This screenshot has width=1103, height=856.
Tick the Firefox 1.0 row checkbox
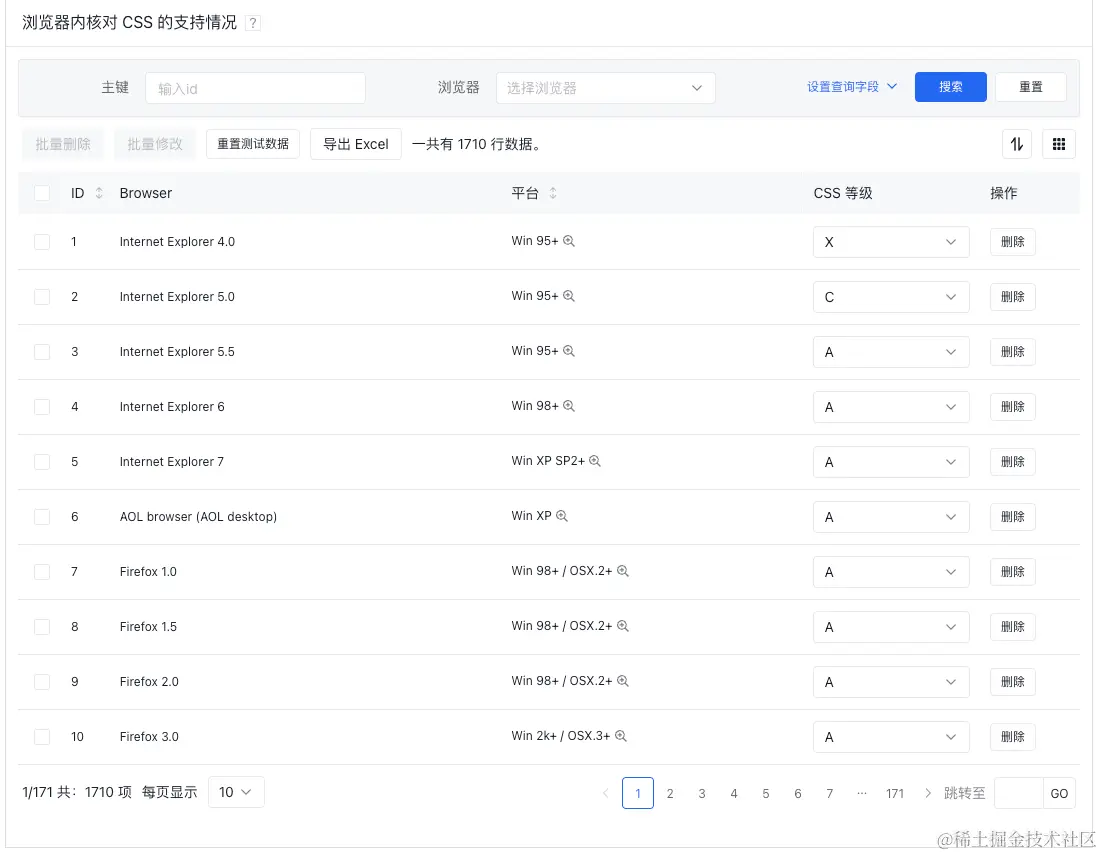pyautogui.click(x=42, y=571)
